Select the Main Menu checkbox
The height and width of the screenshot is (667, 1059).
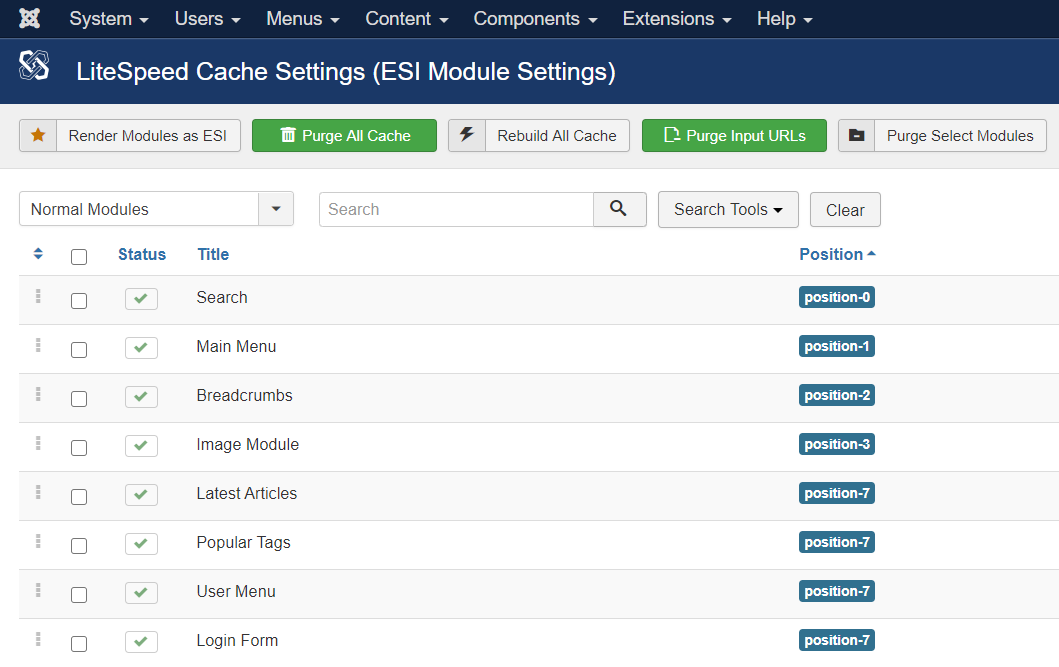(79, 350)
